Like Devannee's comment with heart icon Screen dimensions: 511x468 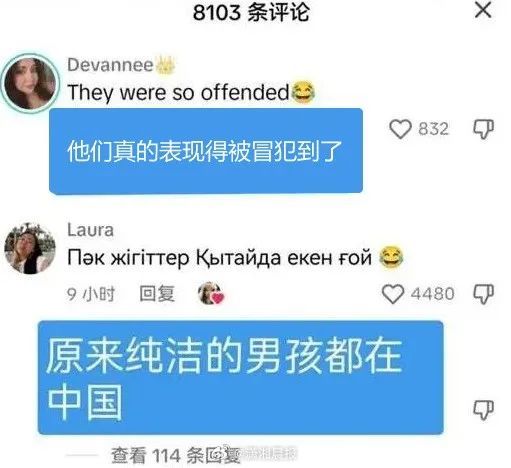(x=400, y=129)
